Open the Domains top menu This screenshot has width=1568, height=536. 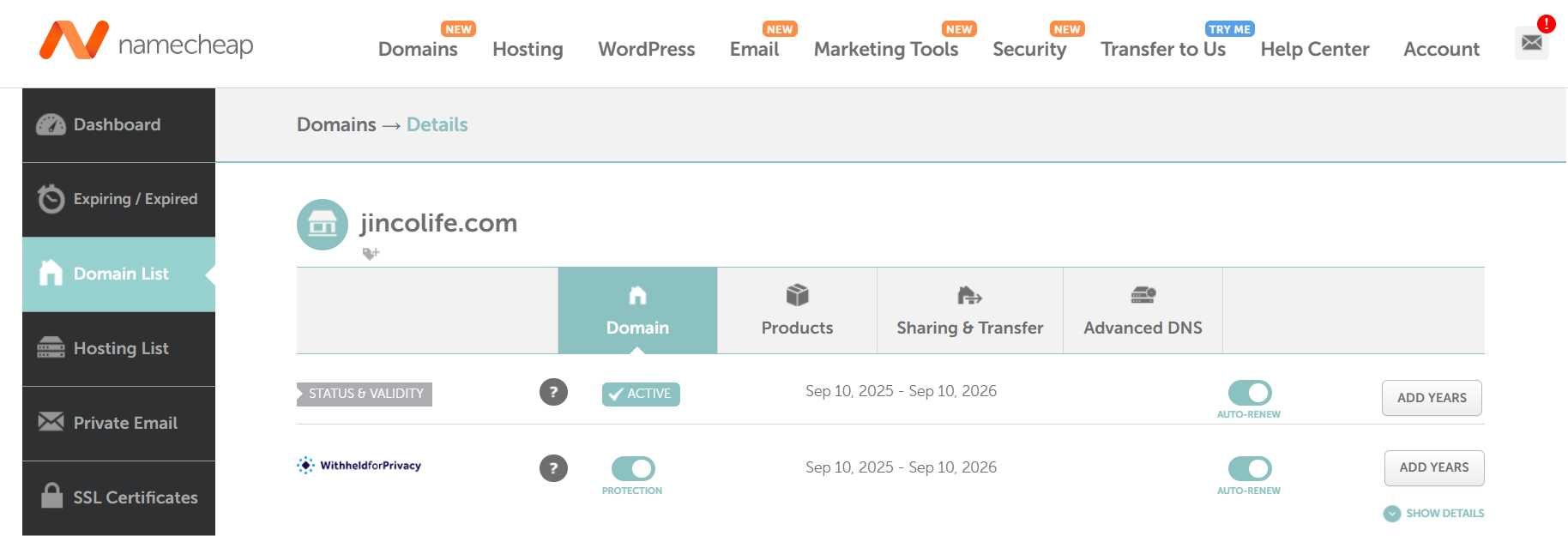[x=418, y=49]
